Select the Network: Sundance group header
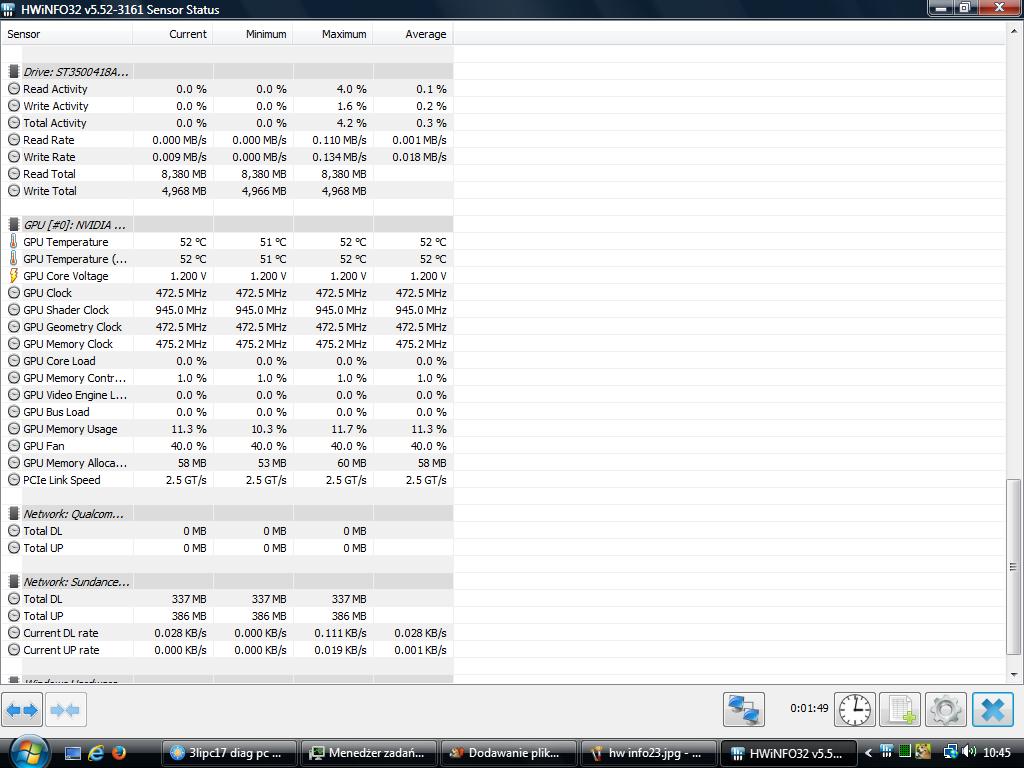The image size is (1024, 768). click(76, 582)
